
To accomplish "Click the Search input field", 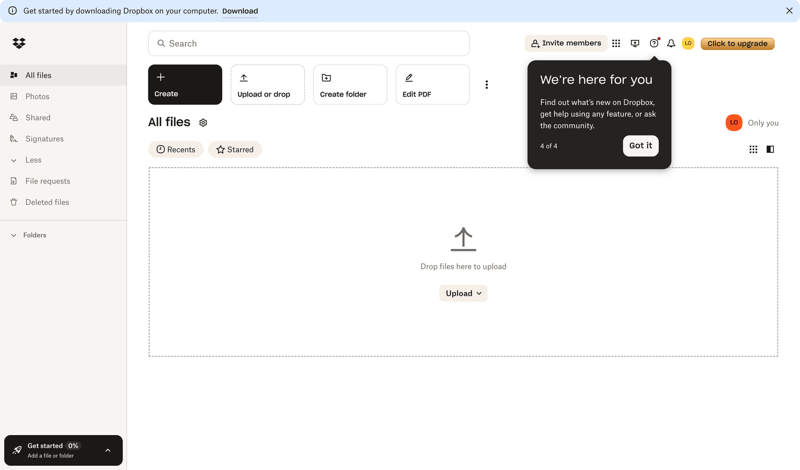I will 309,43.
